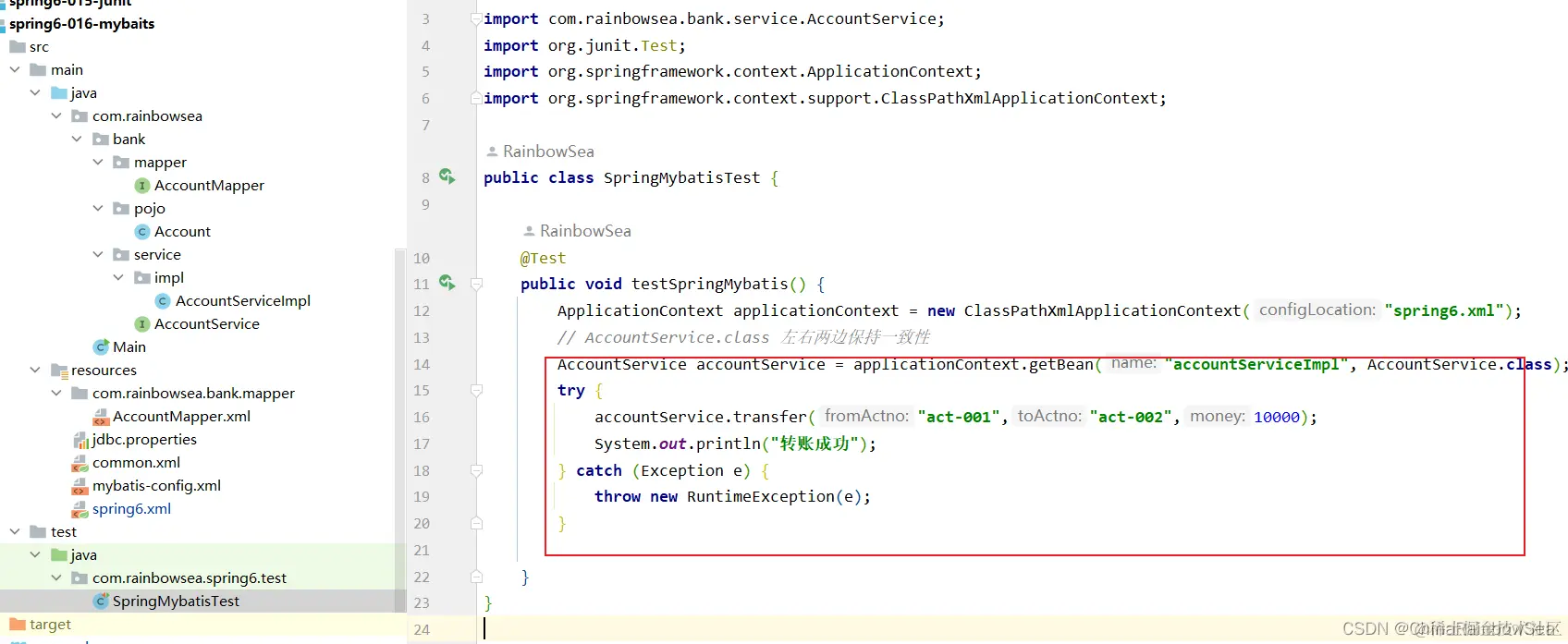Open spring6.xml in the project tree
Image resolution: width=1568 pixels, height=644 pixels.
[131, 509]
